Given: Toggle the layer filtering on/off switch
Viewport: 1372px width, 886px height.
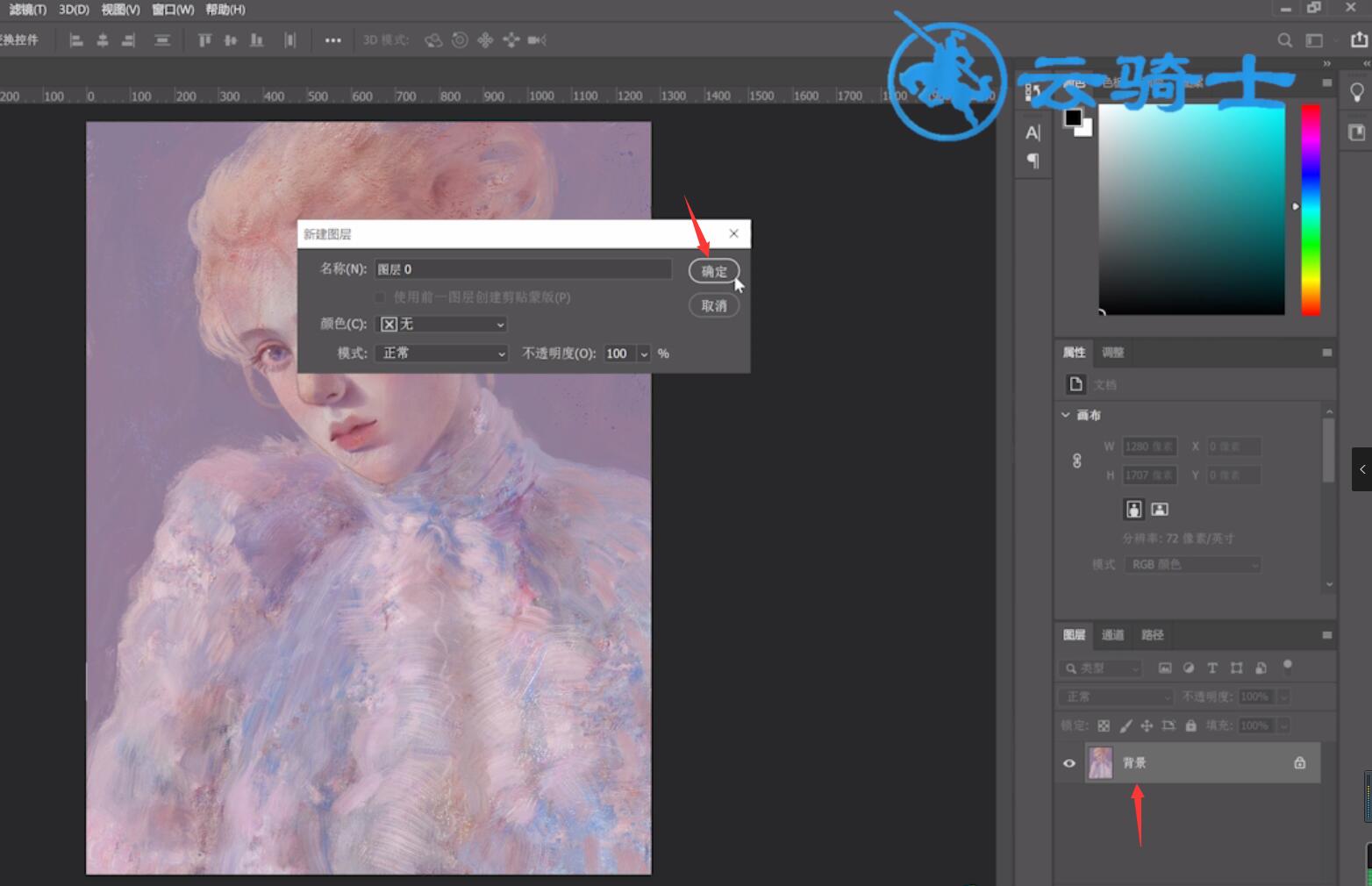Looking at the screenshot, I should point(1288,666).
